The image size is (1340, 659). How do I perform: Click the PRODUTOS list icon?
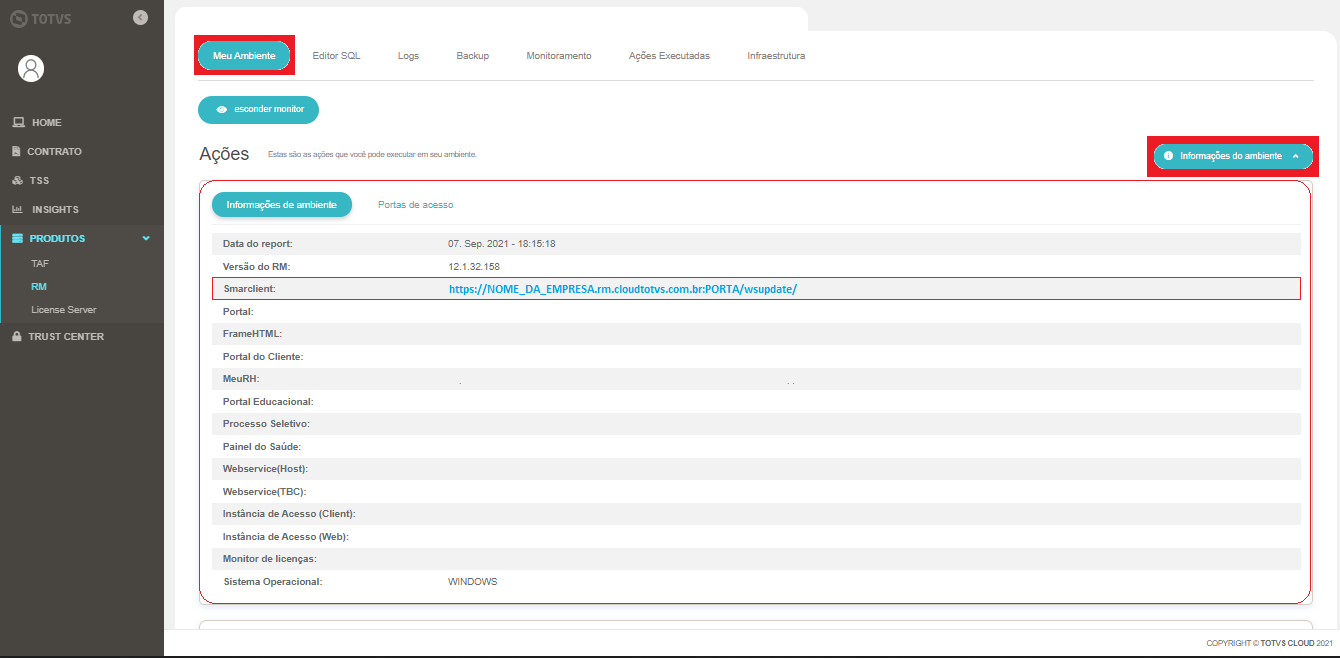pyautogui.click(x=17, y=237)
